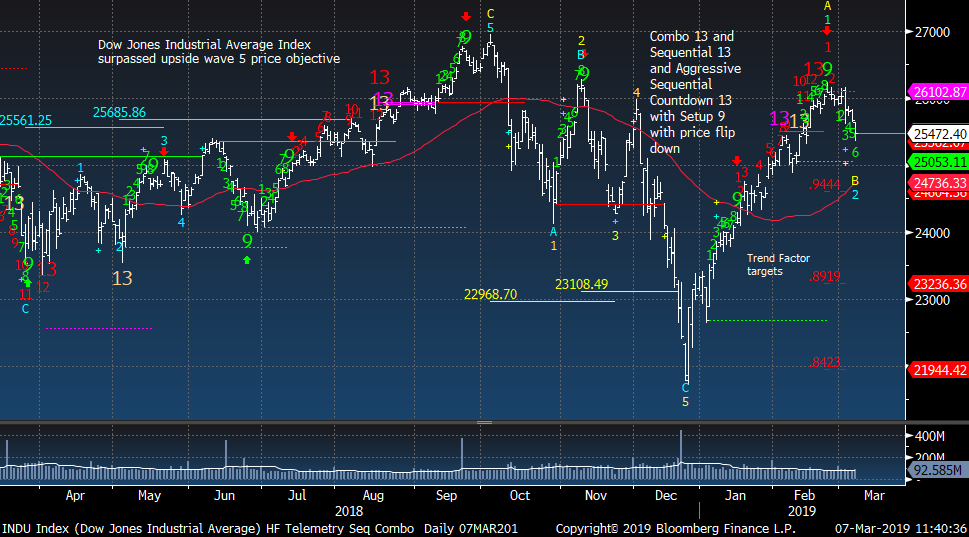
Task: Click the large red 13 marker above August bars
Action: pyautogui.click(x=379, y=77)
